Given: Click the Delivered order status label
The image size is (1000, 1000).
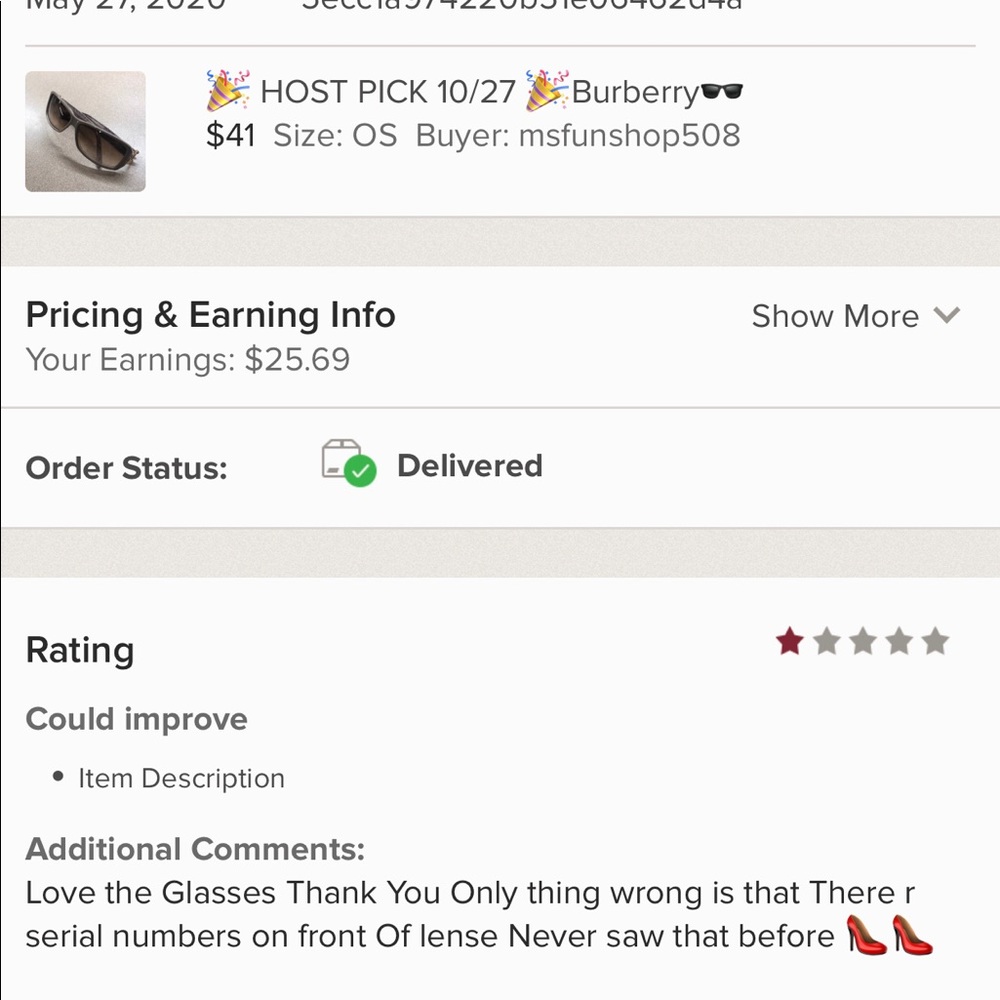Looking at the screenshot, I should tap(470, 466).
